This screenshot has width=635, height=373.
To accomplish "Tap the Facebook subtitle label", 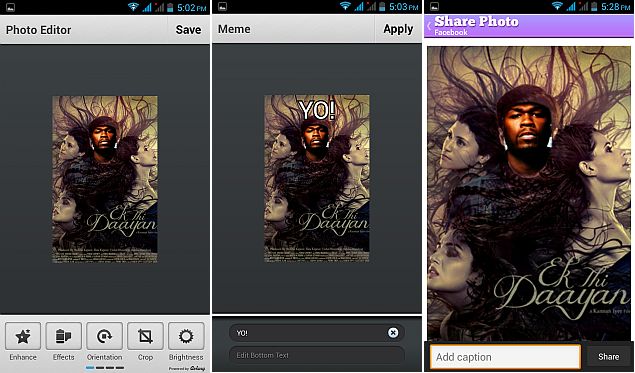I will (451, 32).
